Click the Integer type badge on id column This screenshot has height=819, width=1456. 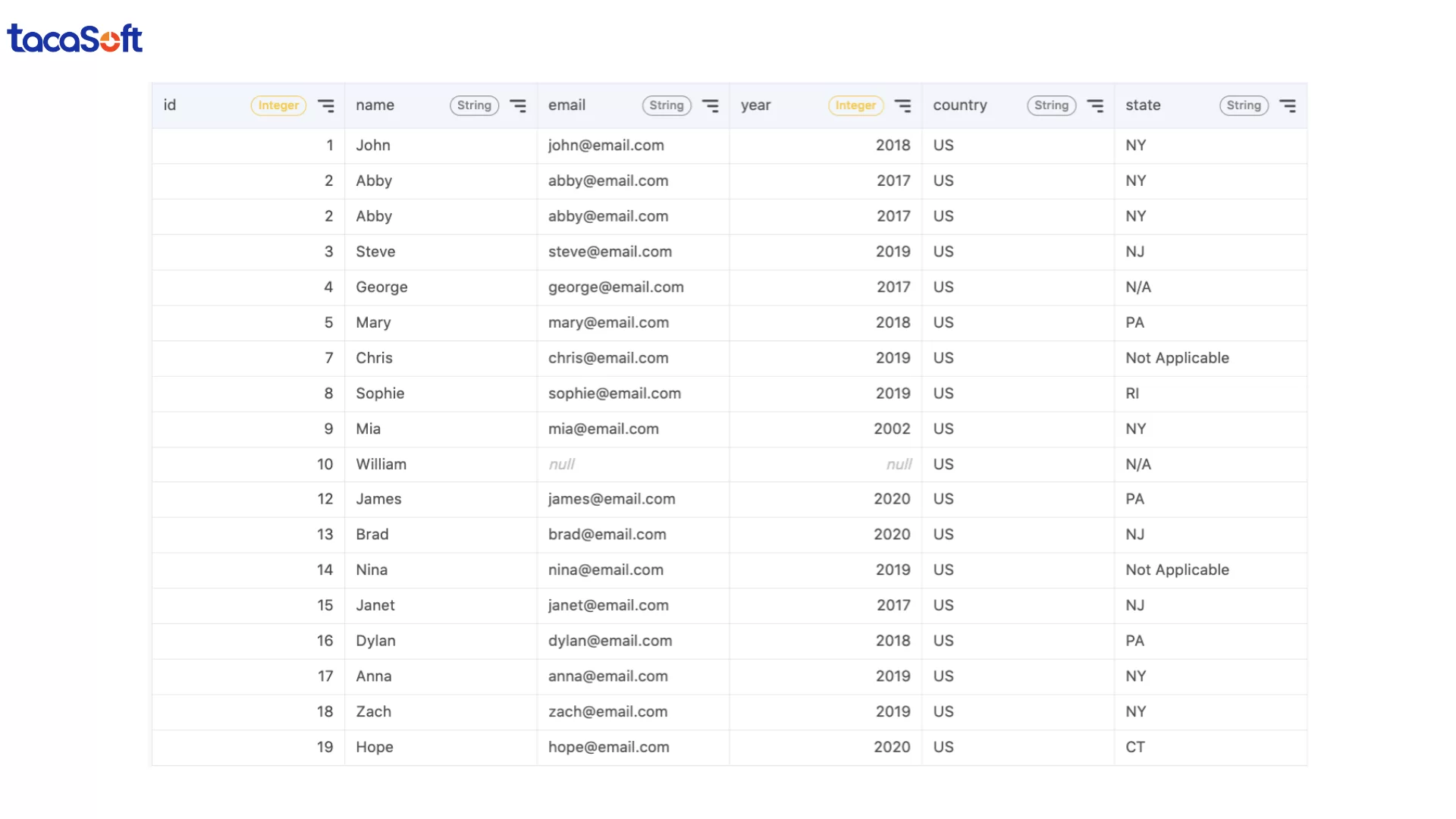coord(278,105)
